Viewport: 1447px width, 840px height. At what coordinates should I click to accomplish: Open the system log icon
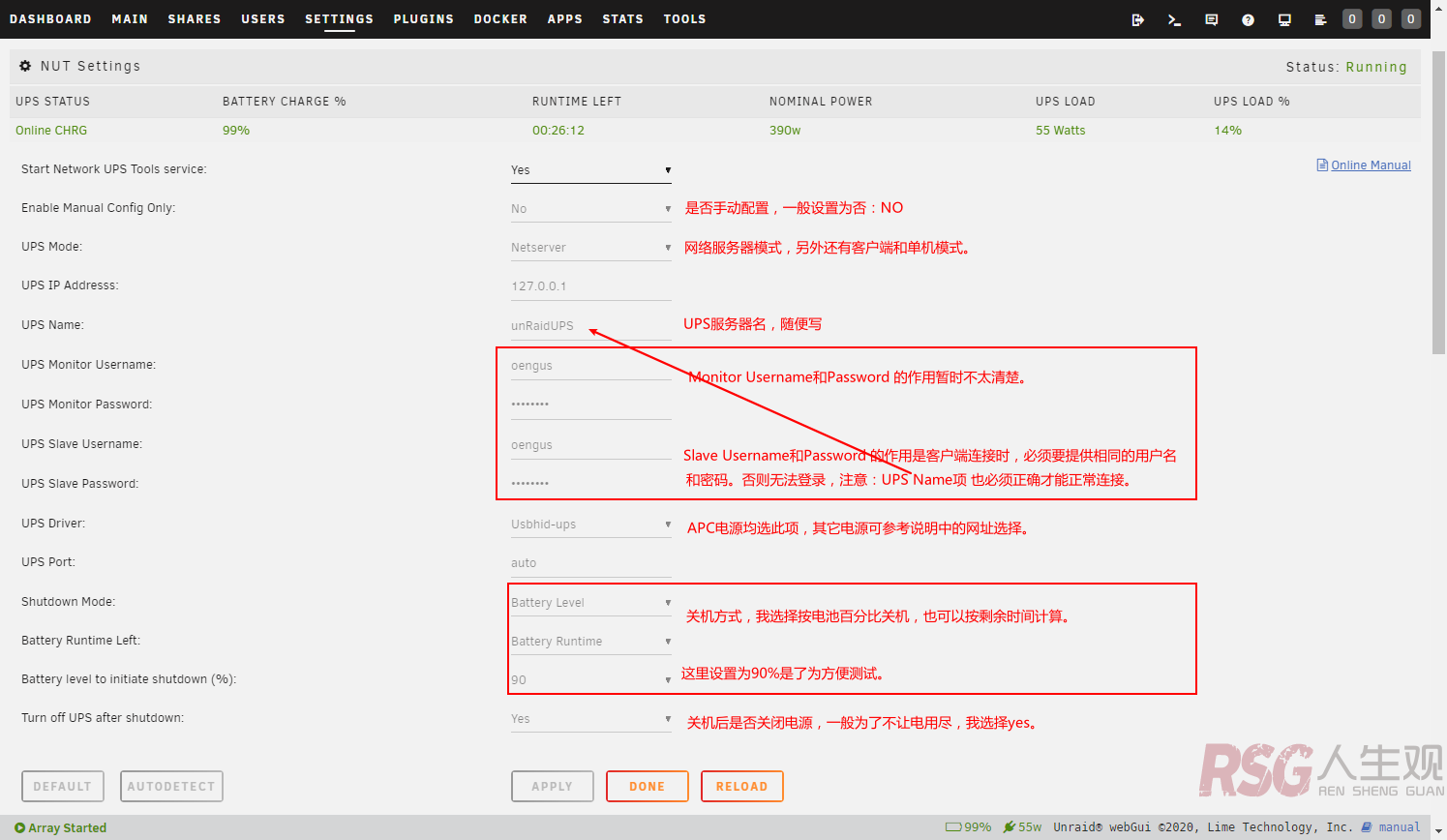[1320, 19]
